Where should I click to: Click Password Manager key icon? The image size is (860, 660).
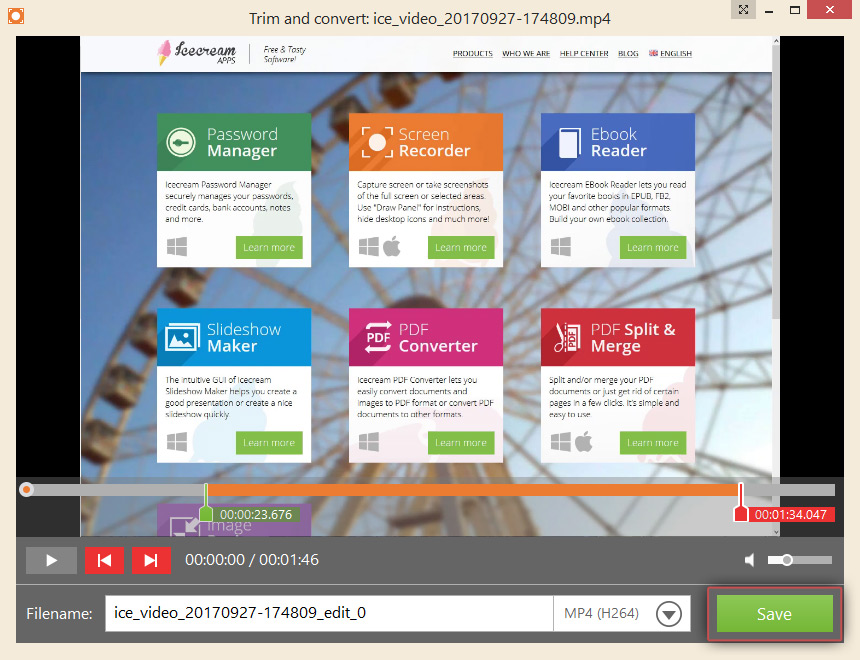[x=181, y=142]
